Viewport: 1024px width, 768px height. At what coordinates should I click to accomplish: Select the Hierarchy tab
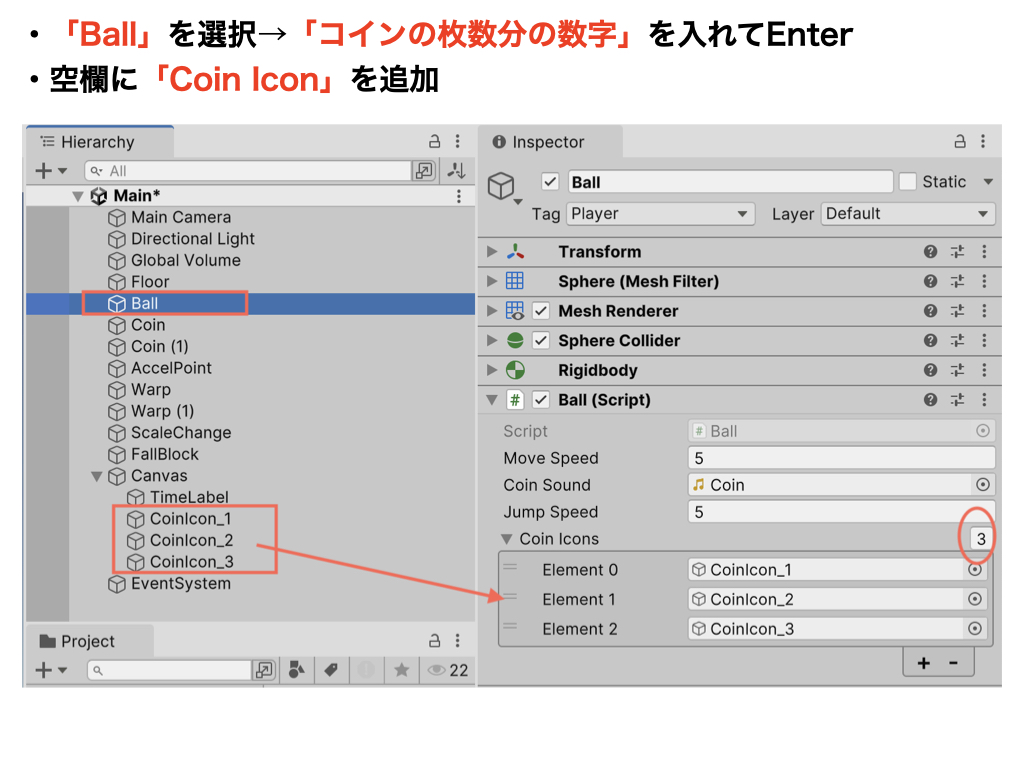[x=97, y=142]
